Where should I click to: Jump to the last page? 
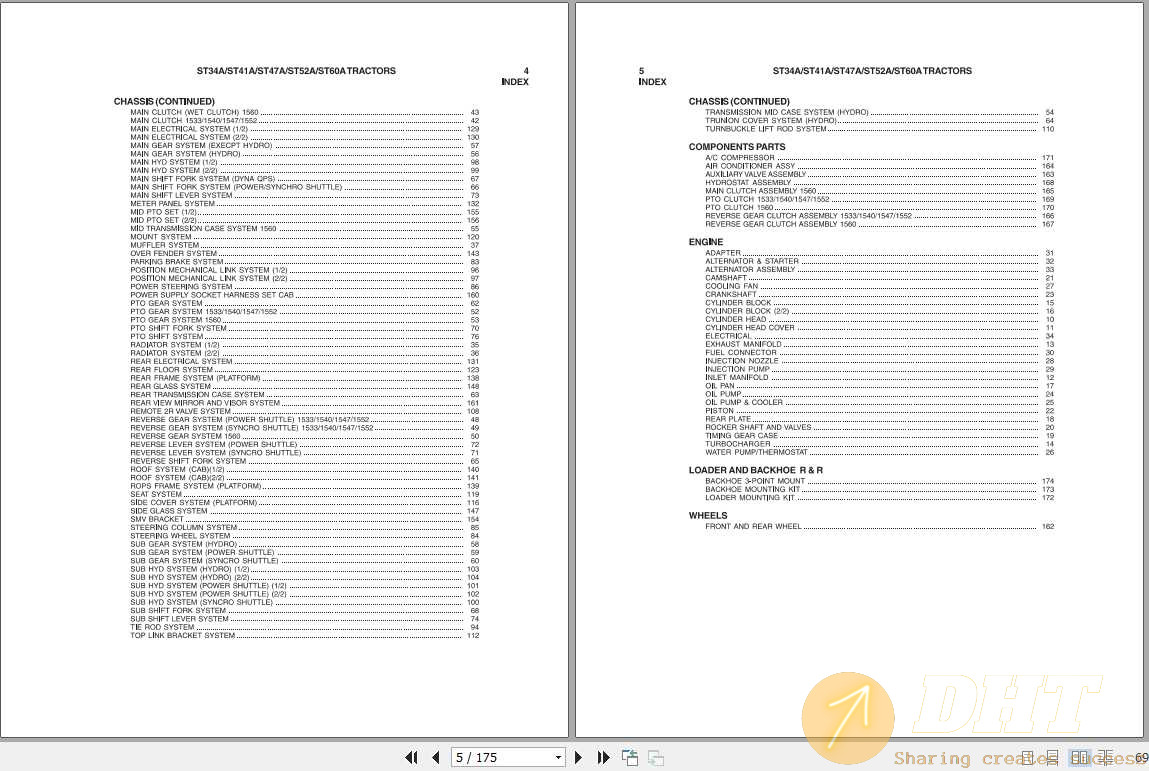604,758
